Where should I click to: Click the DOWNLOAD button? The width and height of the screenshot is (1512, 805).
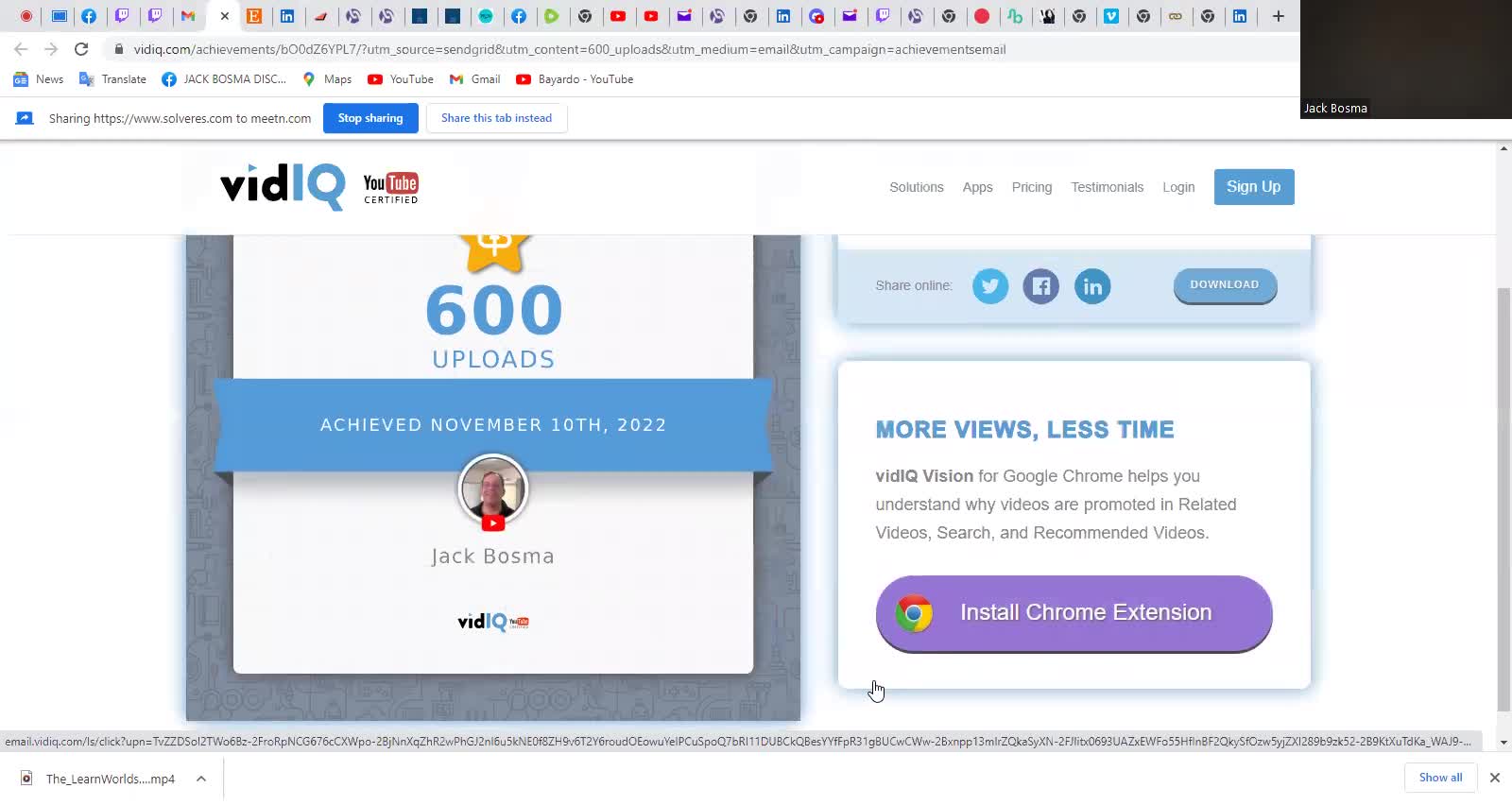click(1225, 285)
